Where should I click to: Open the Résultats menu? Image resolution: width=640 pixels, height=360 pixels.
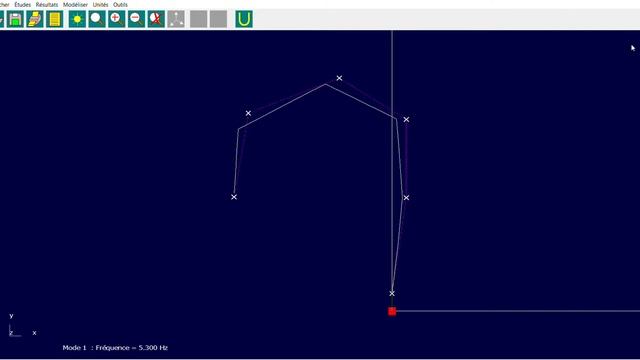click(x=47, y=4)
